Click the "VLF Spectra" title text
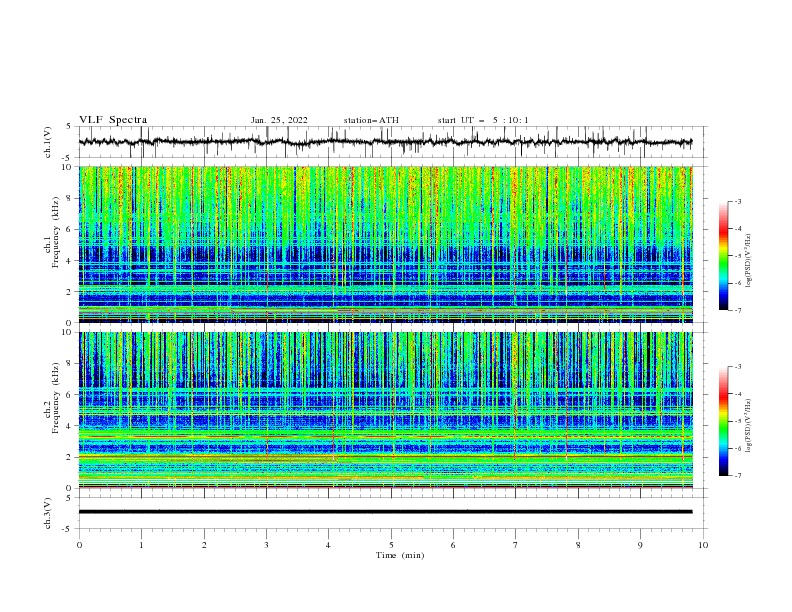Image resolution: width=792 pixels, height=612 pixels. tap(113, 120)
